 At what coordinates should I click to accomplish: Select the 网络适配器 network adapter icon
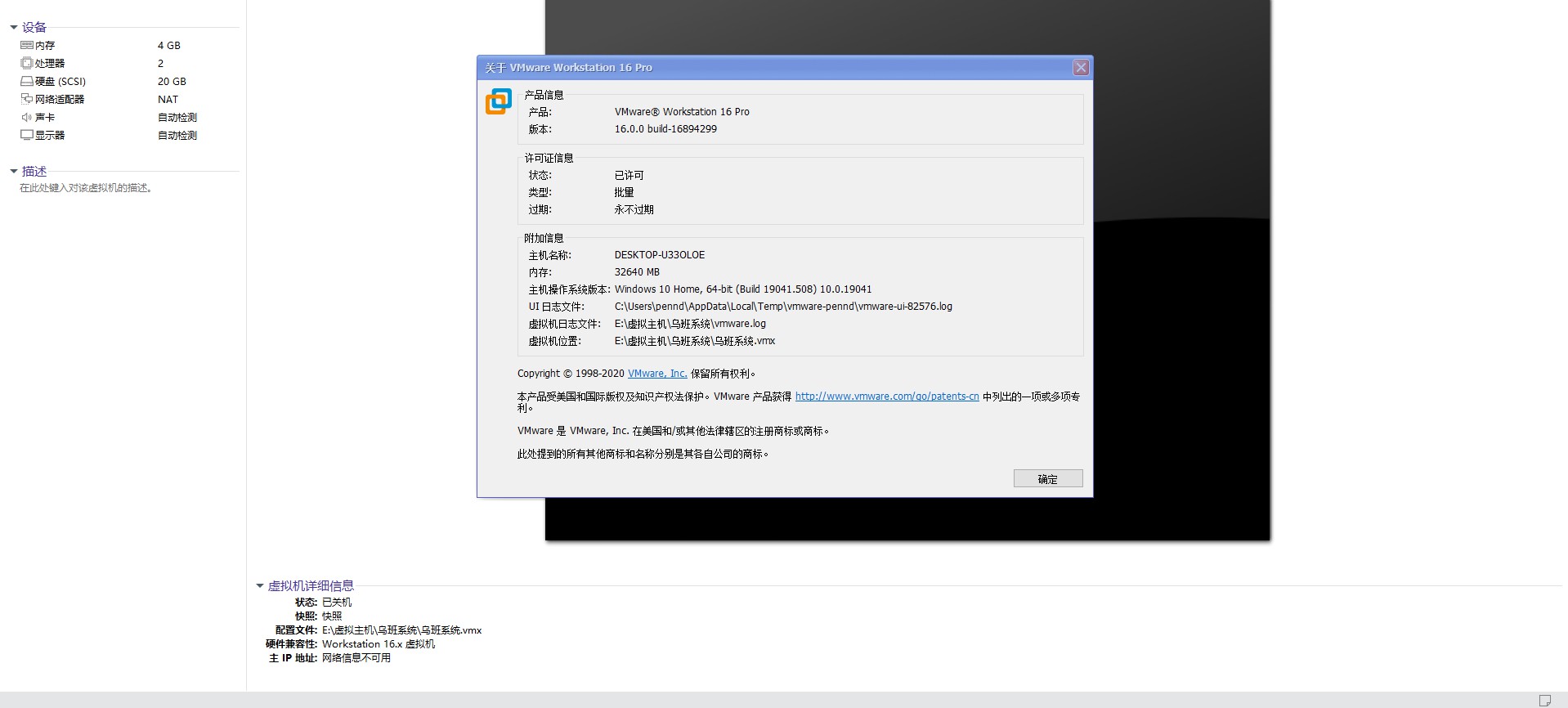(x=27, y=99)
